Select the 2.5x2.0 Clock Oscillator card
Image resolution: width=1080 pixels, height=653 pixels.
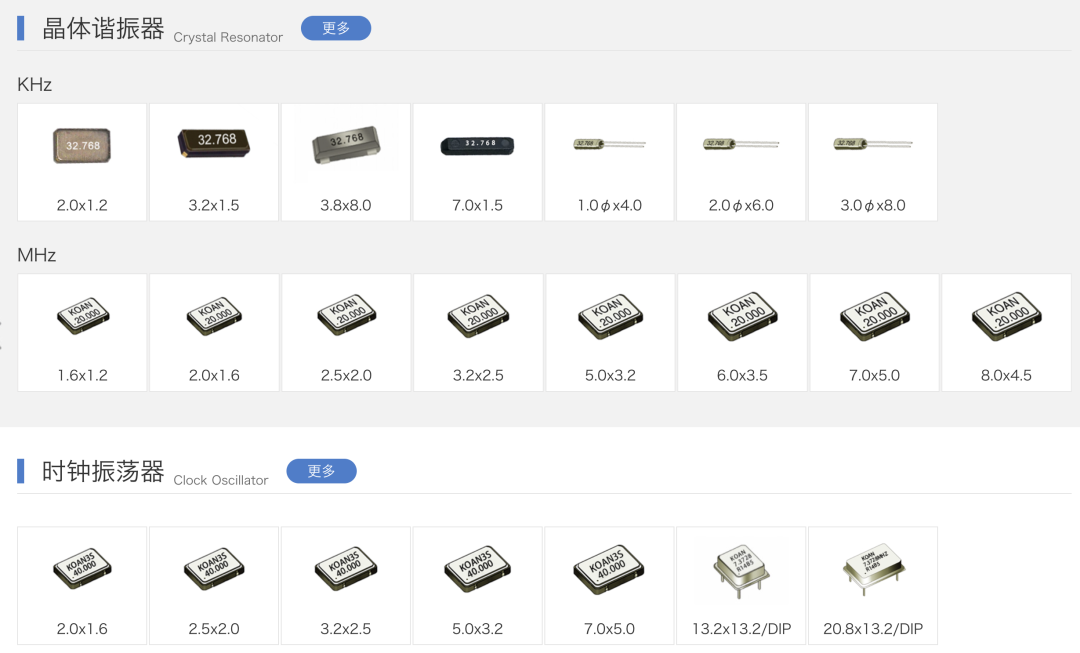pos(214,585)
